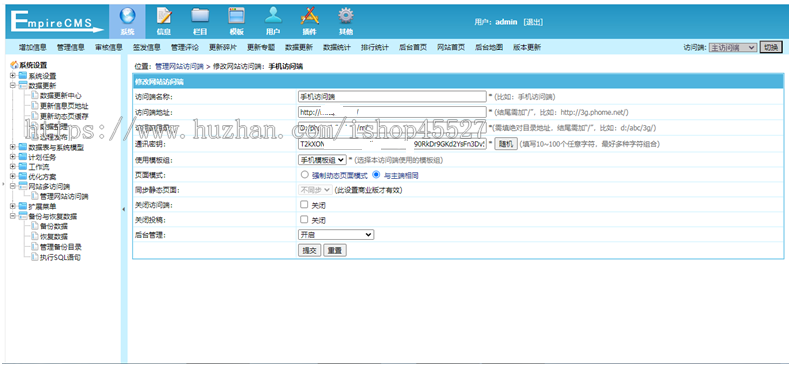The width and height of the screenshot is (791, 366).
Task: Follow the 管理网站访问端 breadcrumb link
Action: pyautogui.click(x=179, y=66)
